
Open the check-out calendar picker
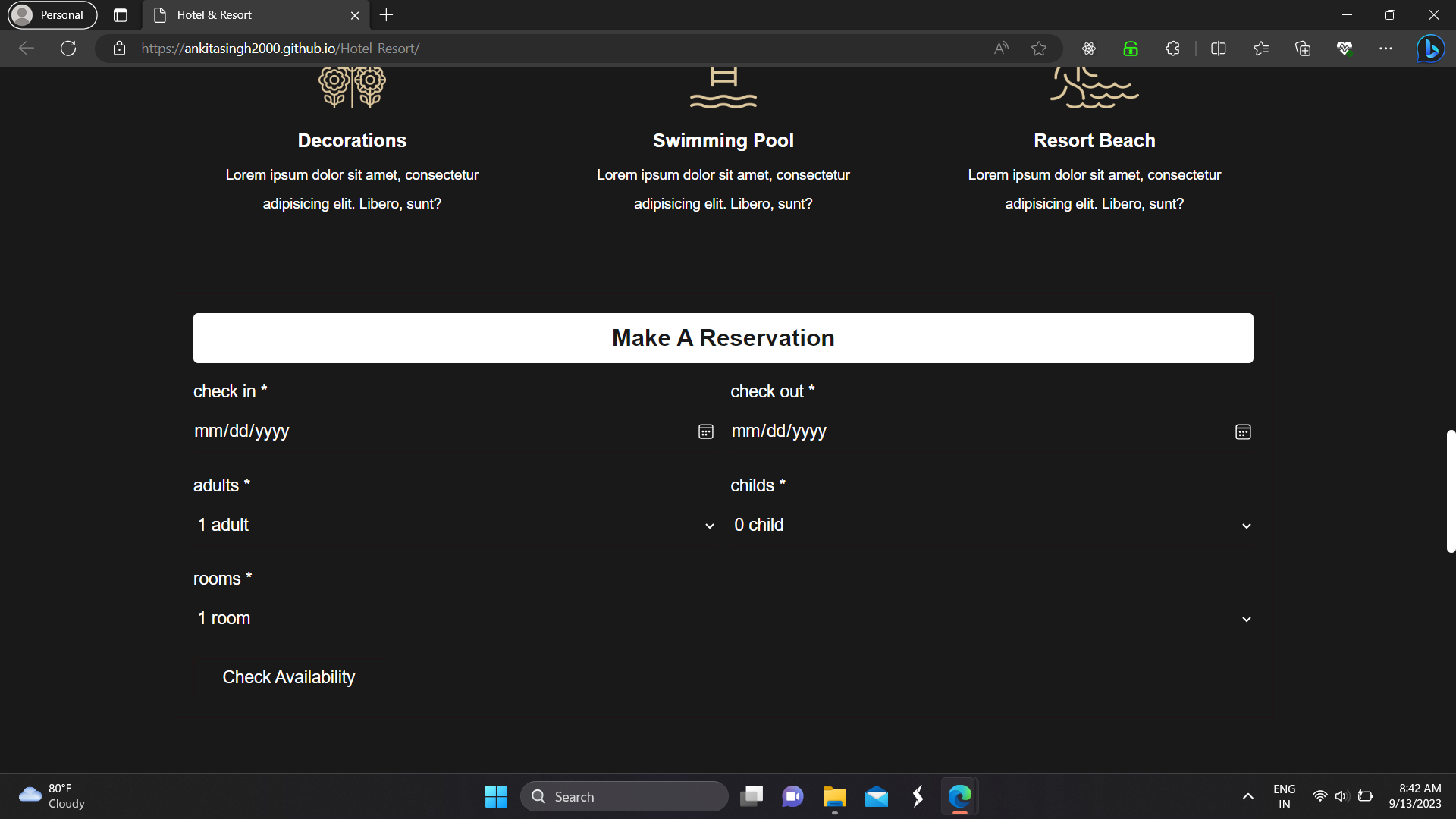(1243, 431)
